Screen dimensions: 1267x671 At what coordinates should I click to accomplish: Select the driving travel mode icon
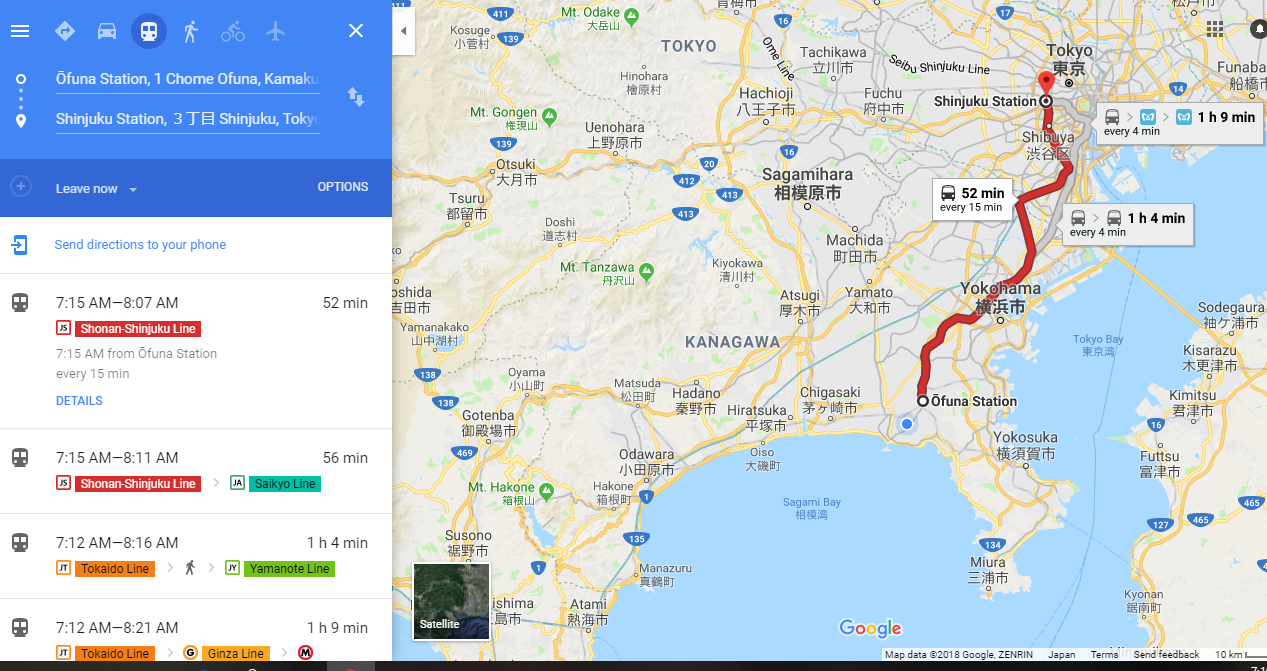(x=107, y=31)
